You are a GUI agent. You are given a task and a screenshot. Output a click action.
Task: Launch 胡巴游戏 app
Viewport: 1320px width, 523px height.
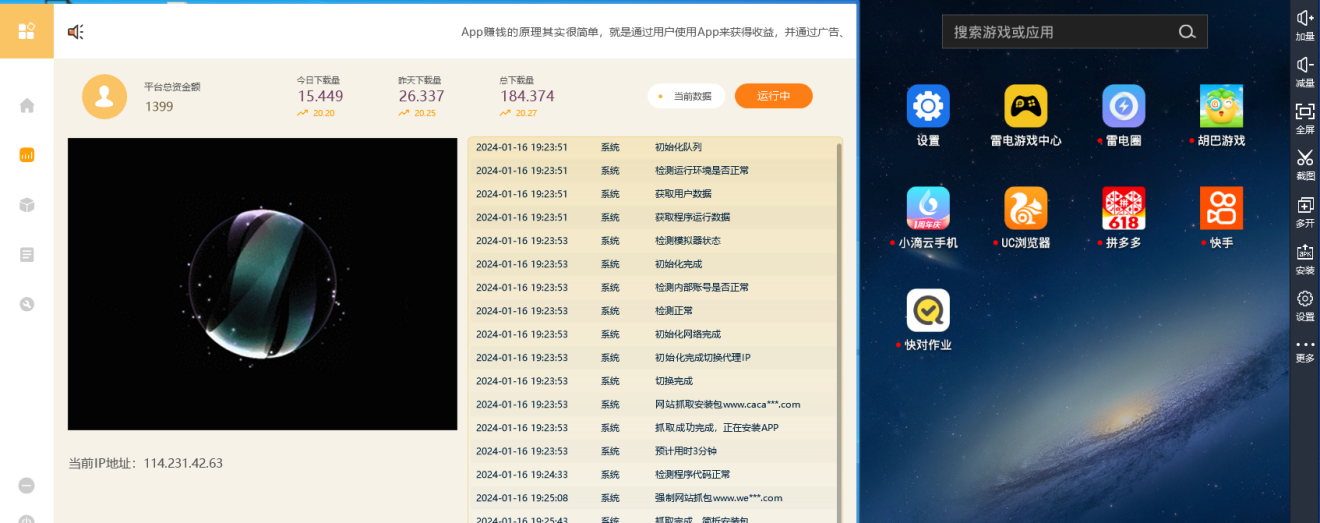tap(1221, 116)
